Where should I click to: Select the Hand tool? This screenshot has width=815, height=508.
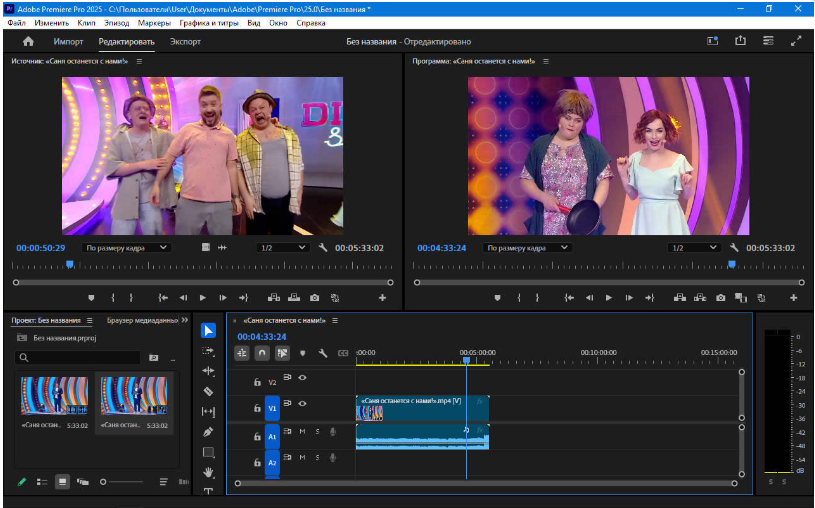tap(208, 472)
